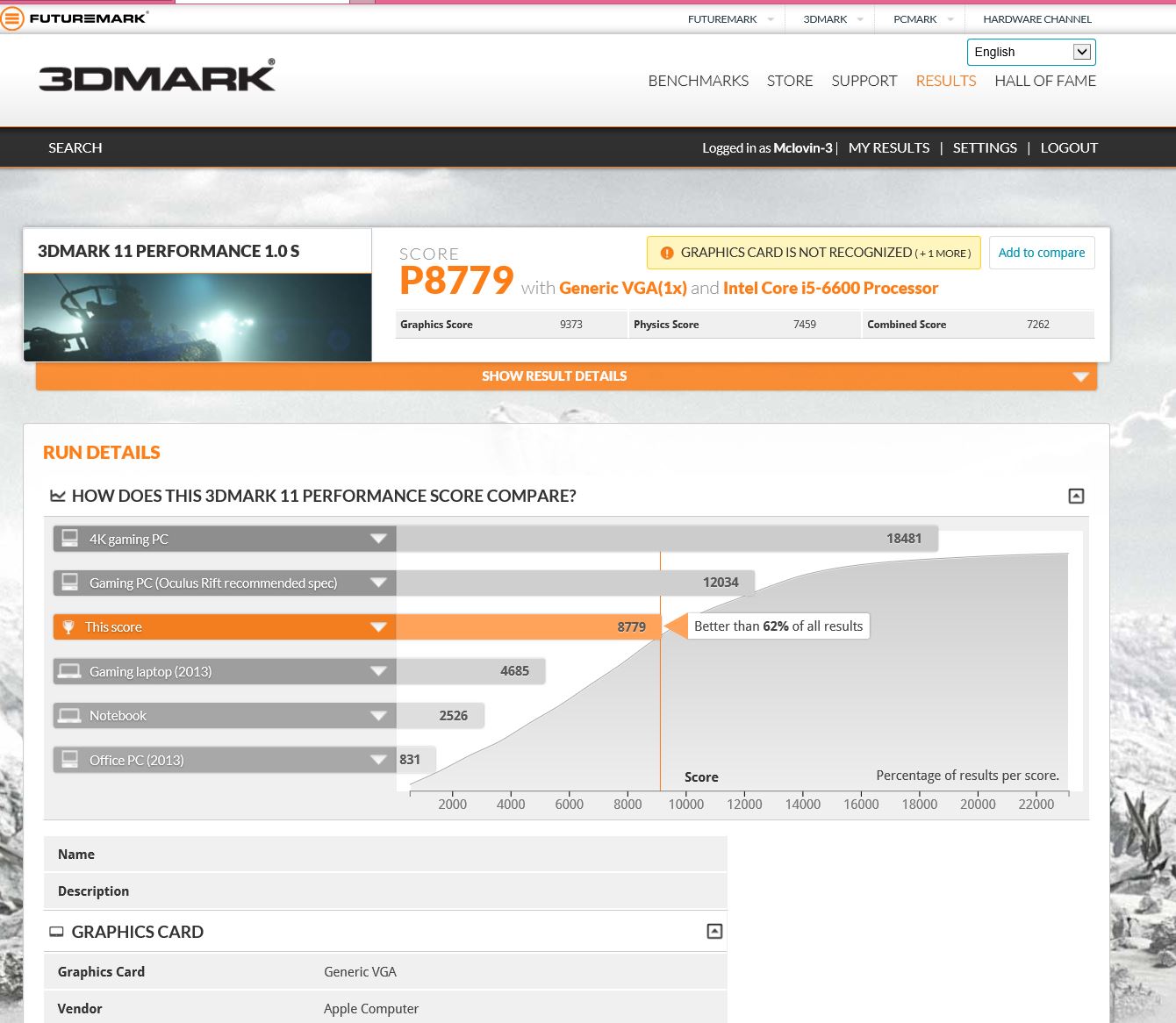
Task: Click the Generic VGA graphics card value
Action: click(x=360, y=972)
